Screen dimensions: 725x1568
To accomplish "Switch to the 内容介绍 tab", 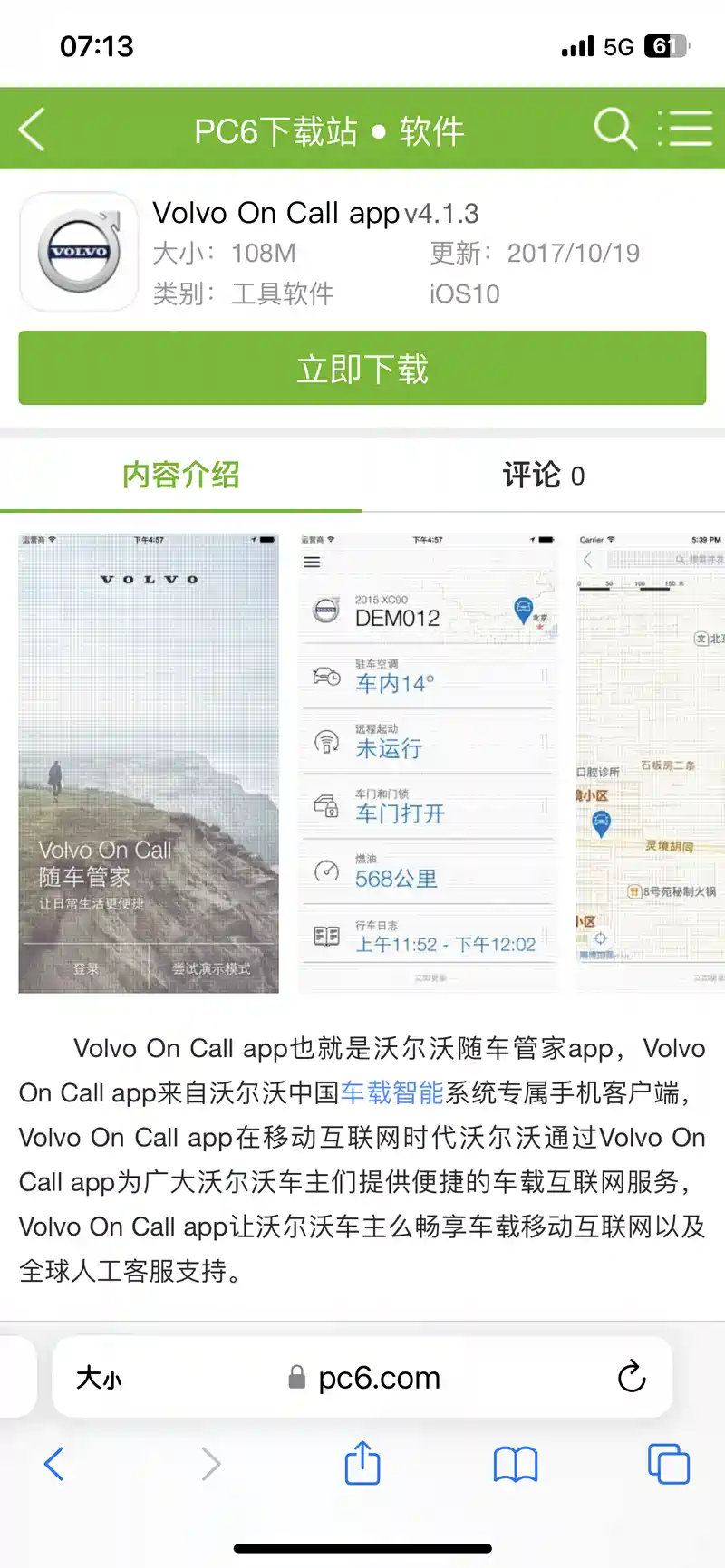I will (x=181, y=475).
